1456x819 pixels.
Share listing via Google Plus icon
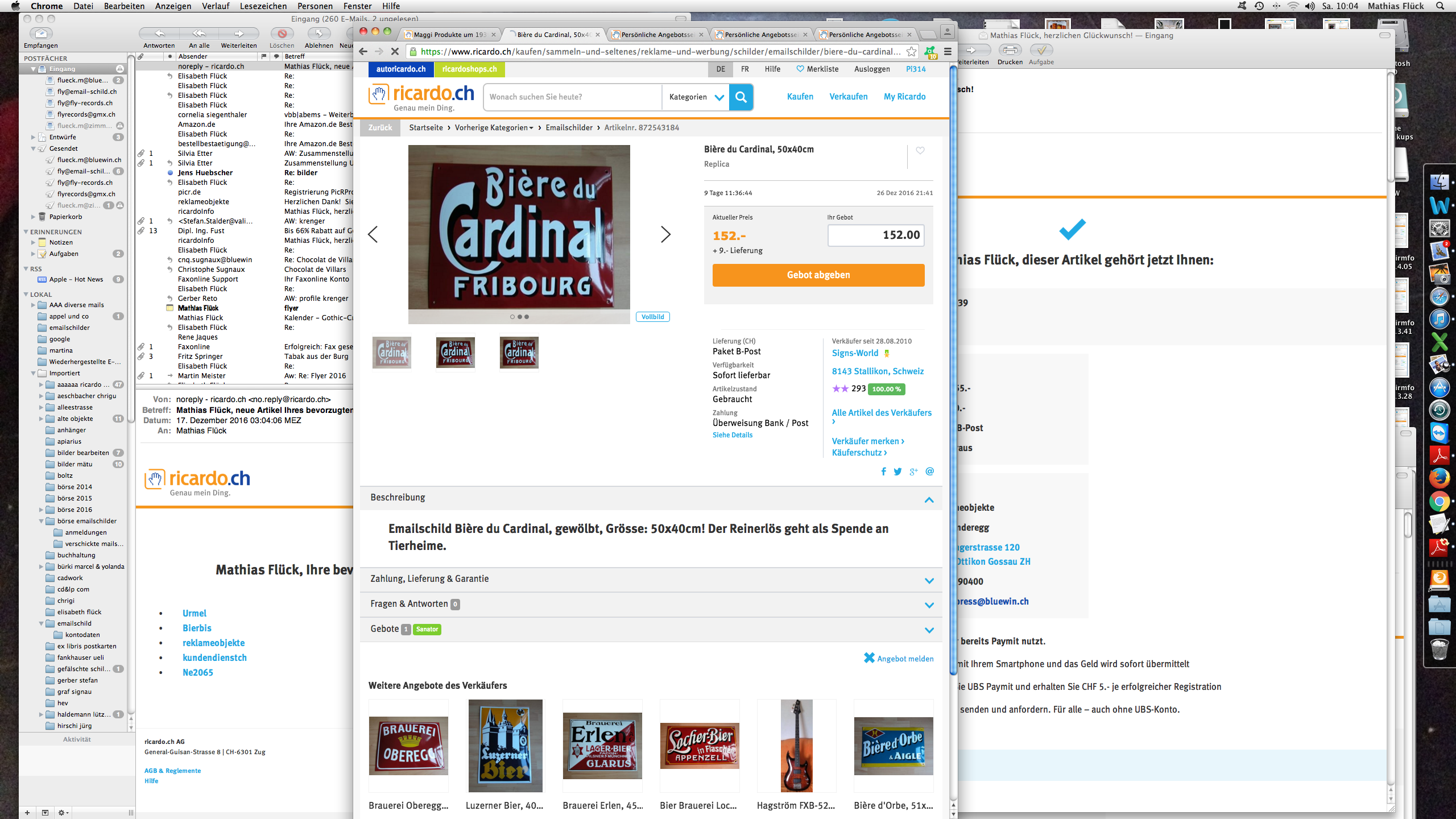click(x=913, y=471)
